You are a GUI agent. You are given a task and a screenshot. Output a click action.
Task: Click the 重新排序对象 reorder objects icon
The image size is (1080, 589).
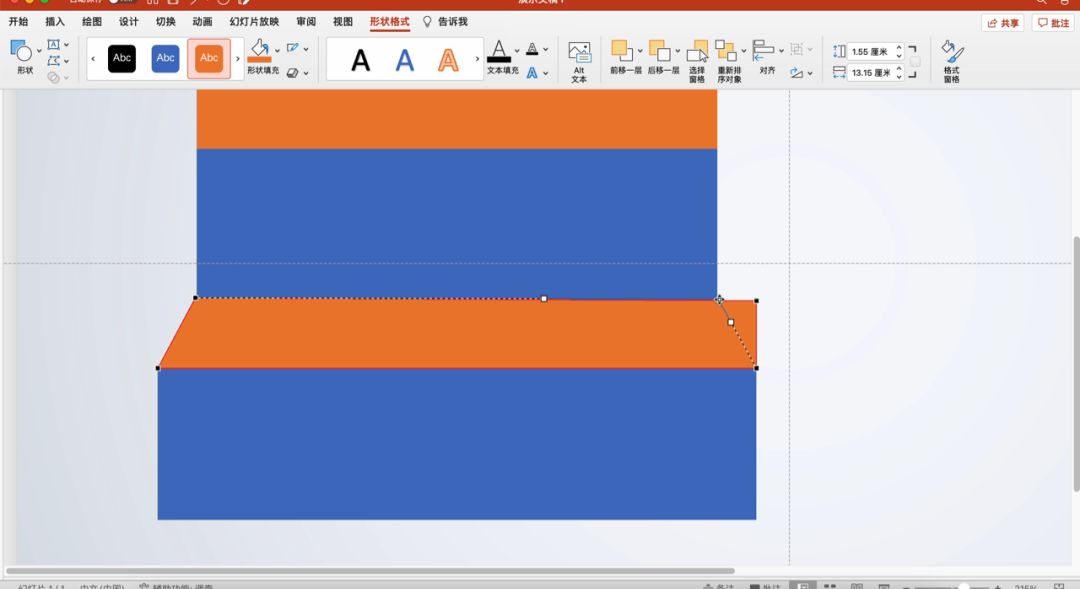726,50
